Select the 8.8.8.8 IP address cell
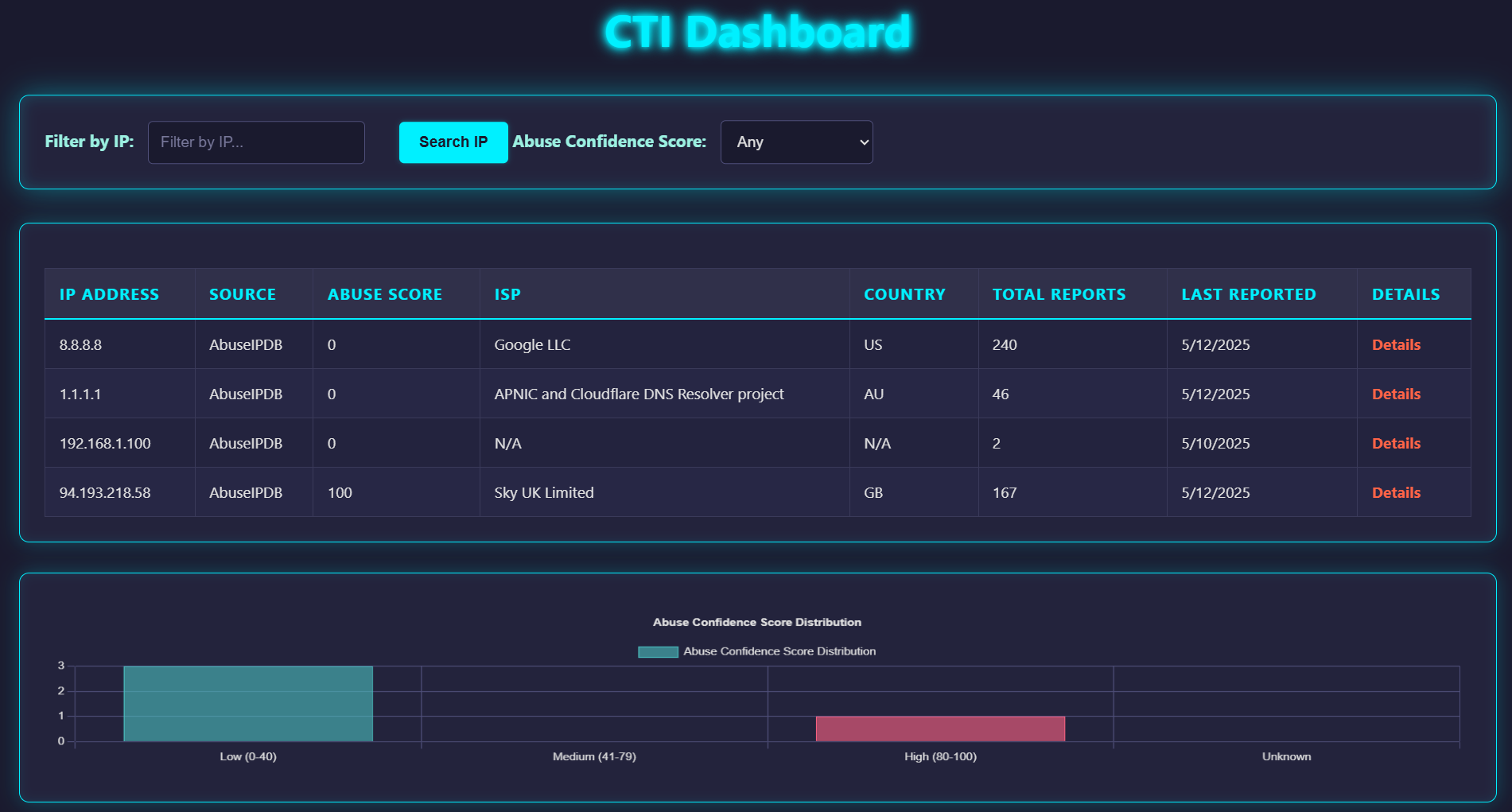This screenshot has width=1512, height=812. coord(120,344)
